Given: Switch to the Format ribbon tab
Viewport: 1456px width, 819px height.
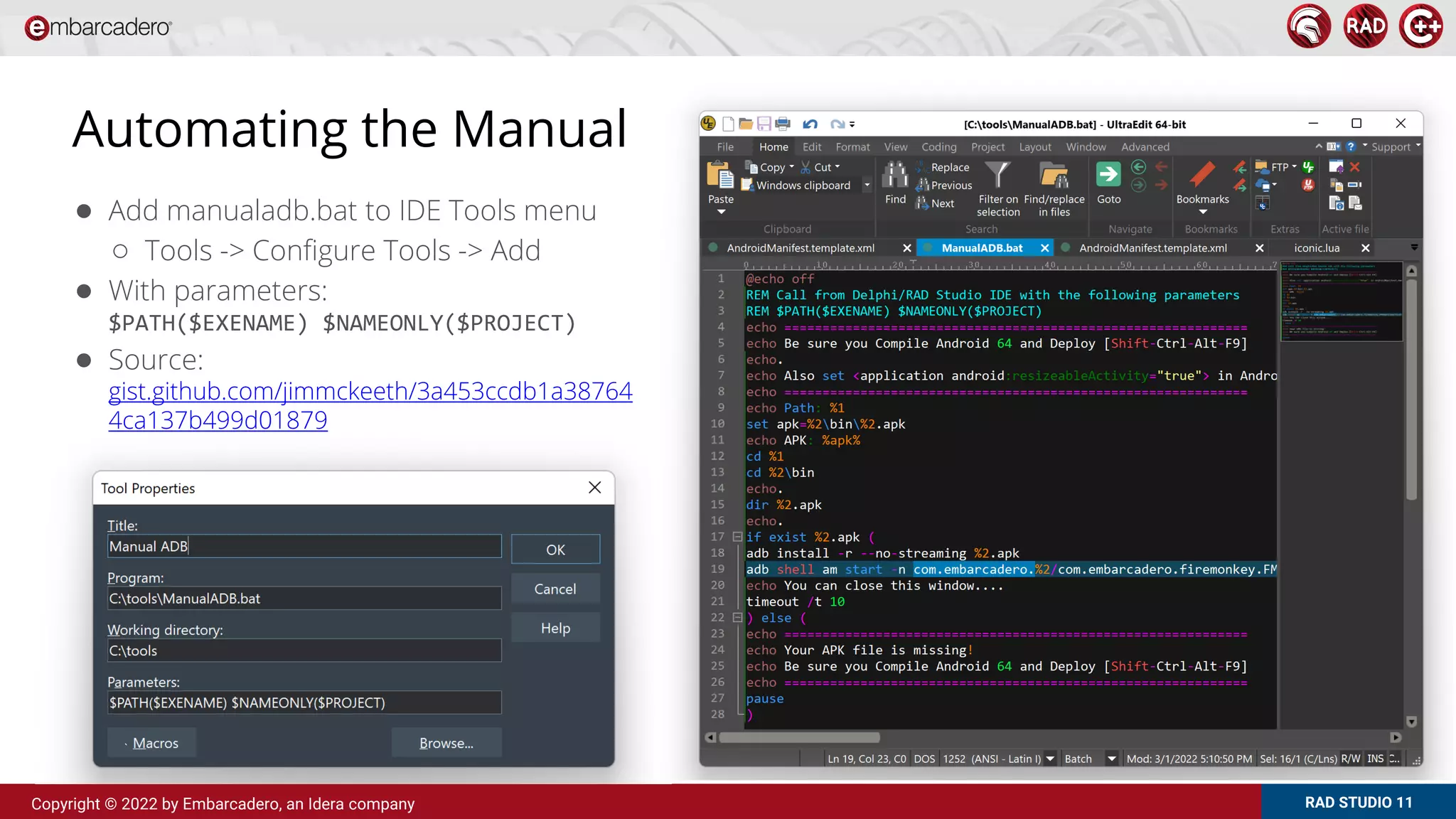Looking at the screenshot, I should coord(852,146).
